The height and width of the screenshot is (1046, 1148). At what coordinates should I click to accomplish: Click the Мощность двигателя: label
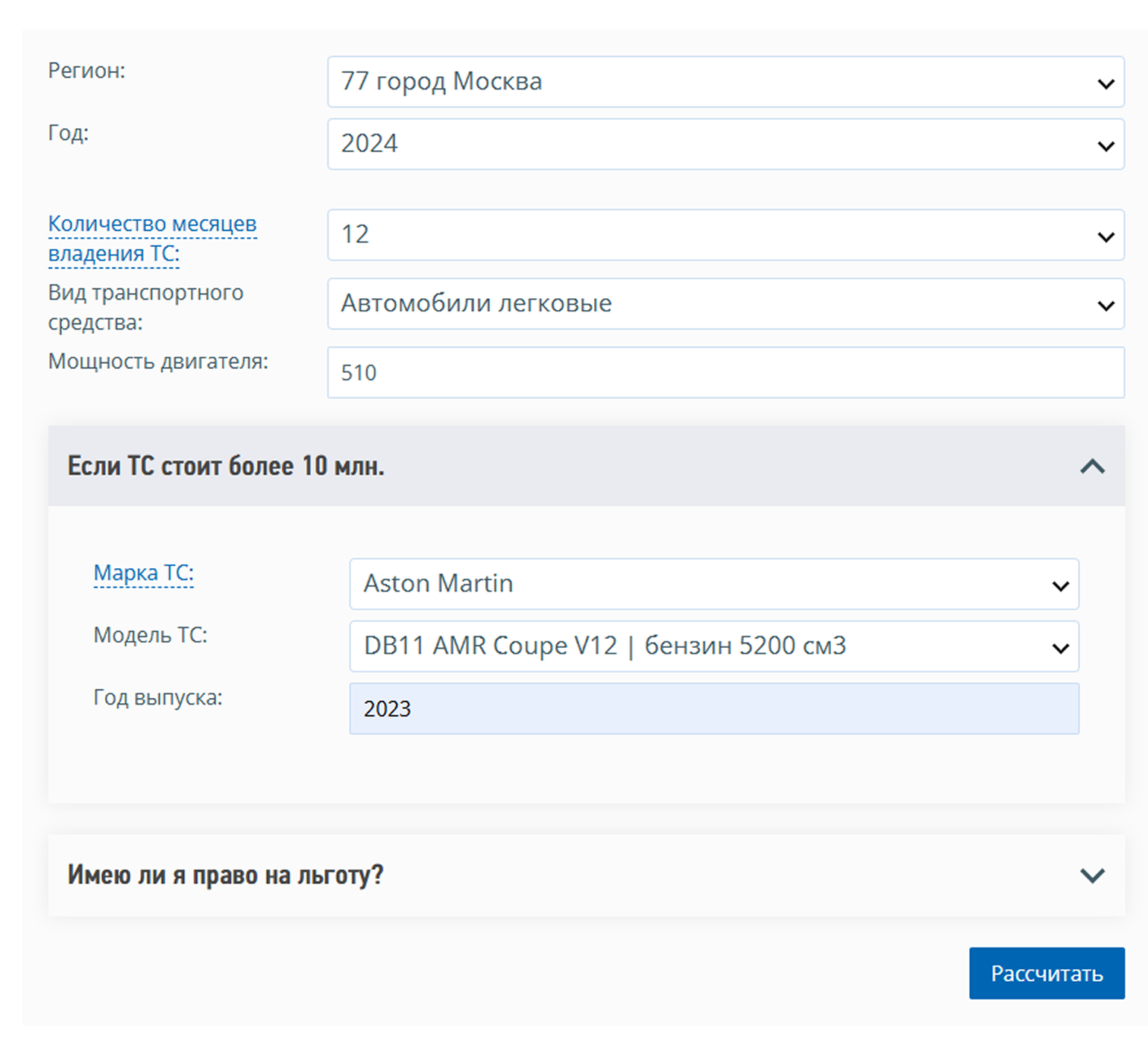coord(158,362)
